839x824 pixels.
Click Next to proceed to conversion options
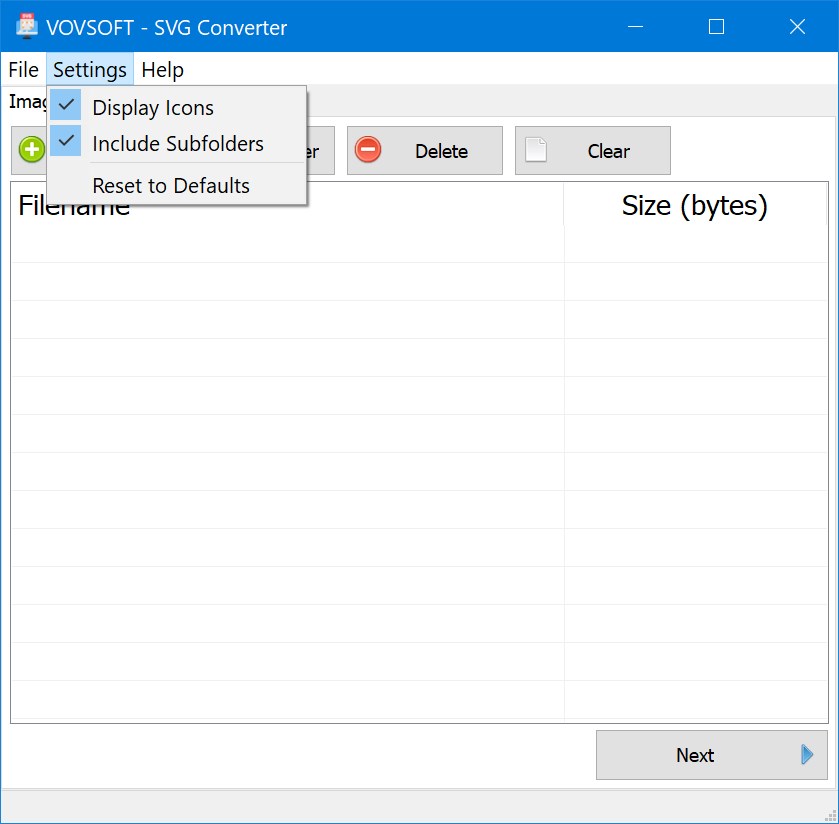(695, 755)
